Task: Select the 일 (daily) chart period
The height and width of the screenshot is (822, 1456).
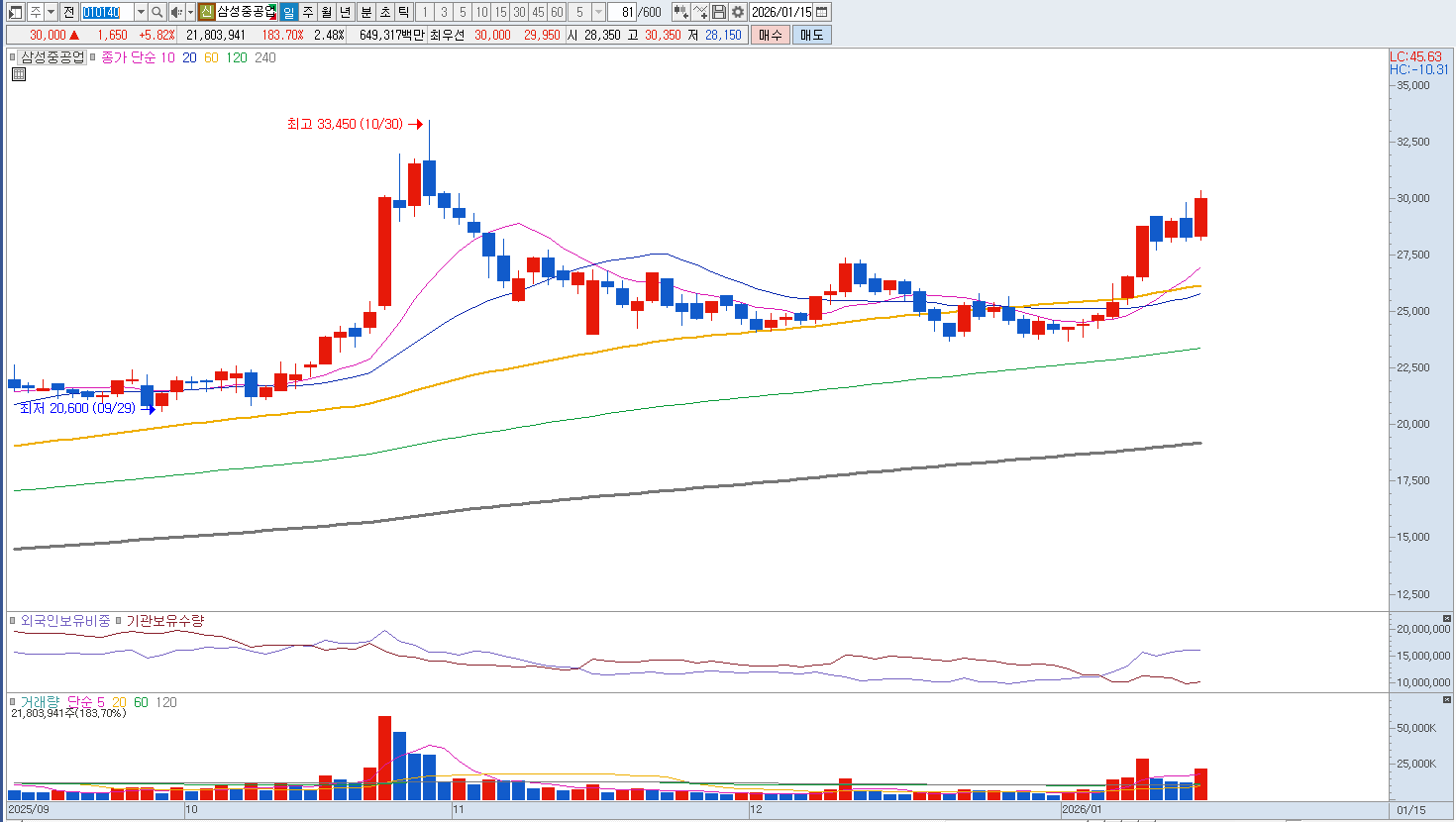Action: tap(288, 12)
